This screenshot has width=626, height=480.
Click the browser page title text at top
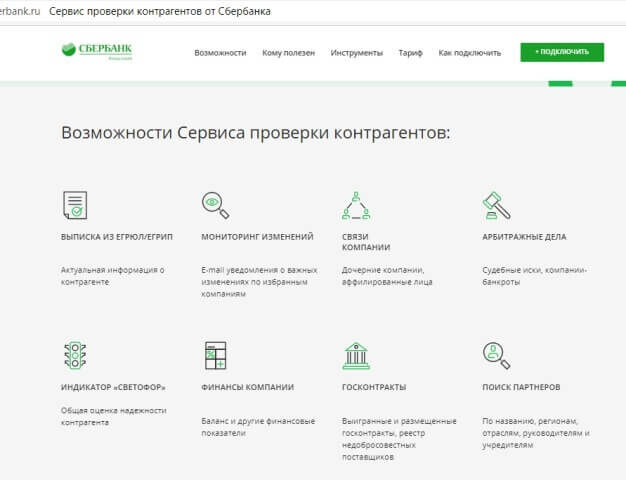(160, 11)
